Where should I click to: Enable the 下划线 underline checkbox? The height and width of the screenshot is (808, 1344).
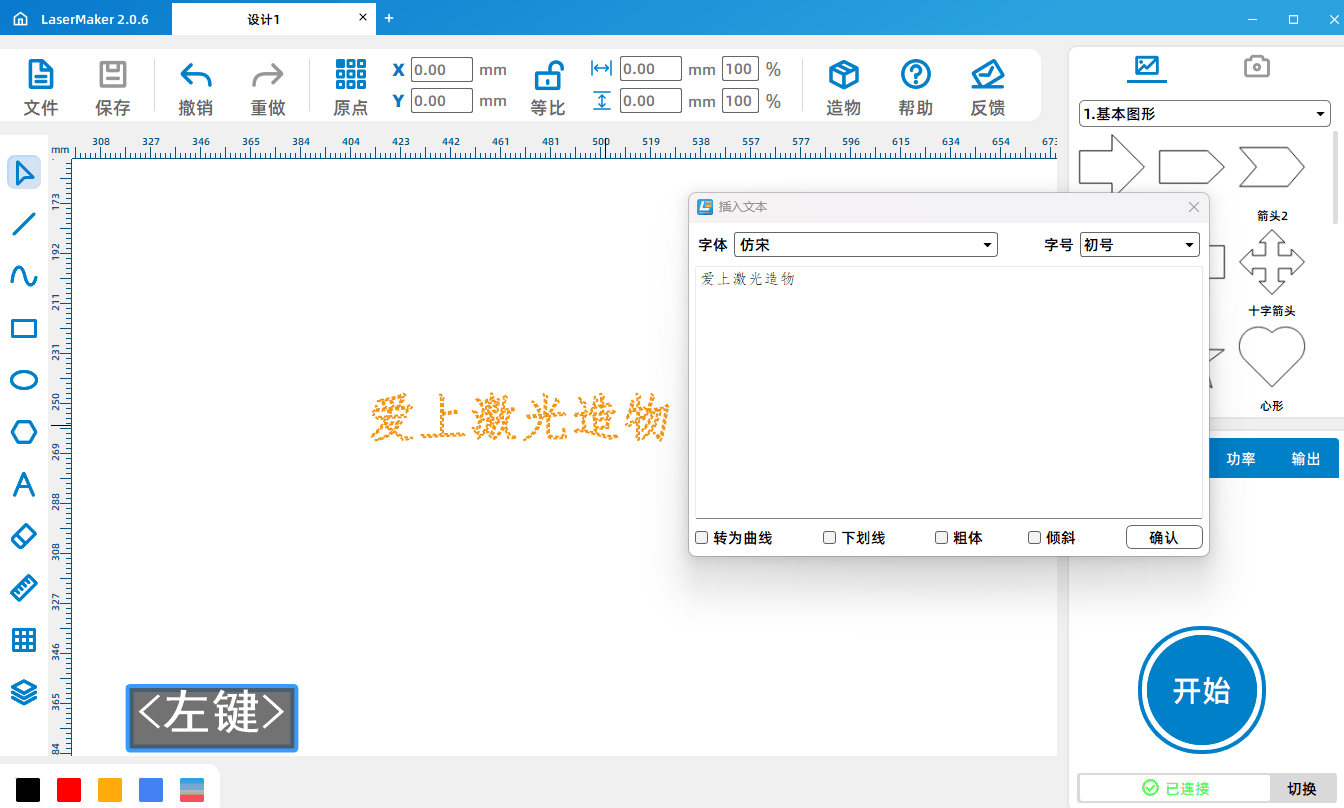click(830, 538)
